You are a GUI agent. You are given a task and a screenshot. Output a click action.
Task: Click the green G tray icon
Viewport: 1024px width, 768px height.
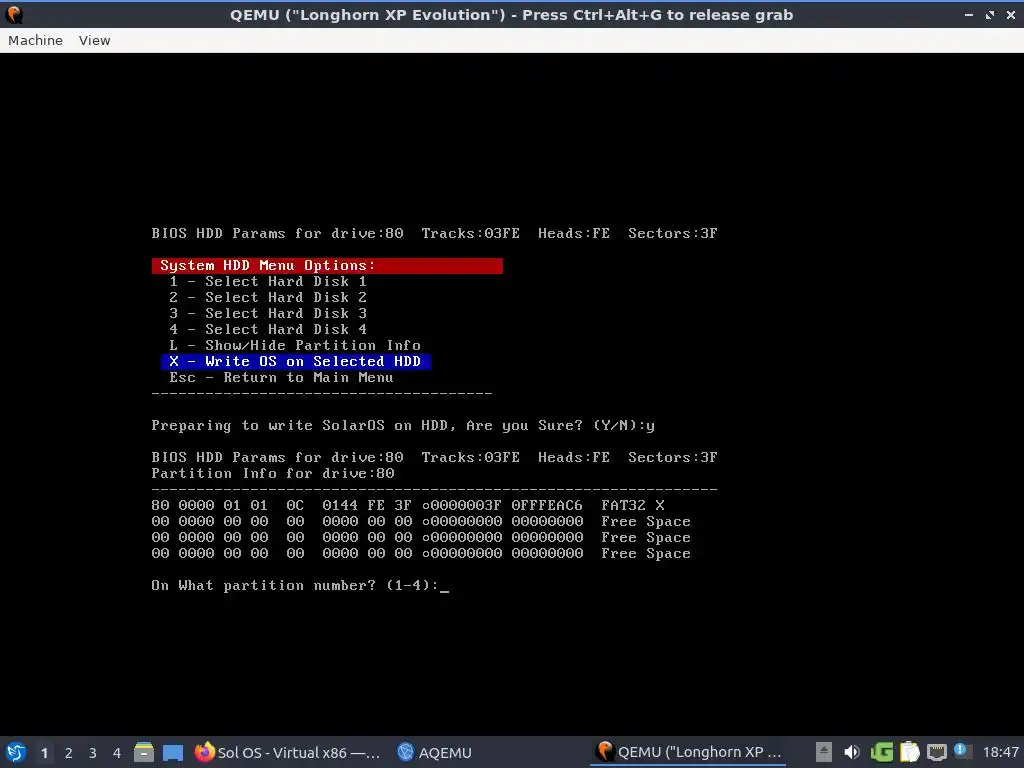pos(882,752)
